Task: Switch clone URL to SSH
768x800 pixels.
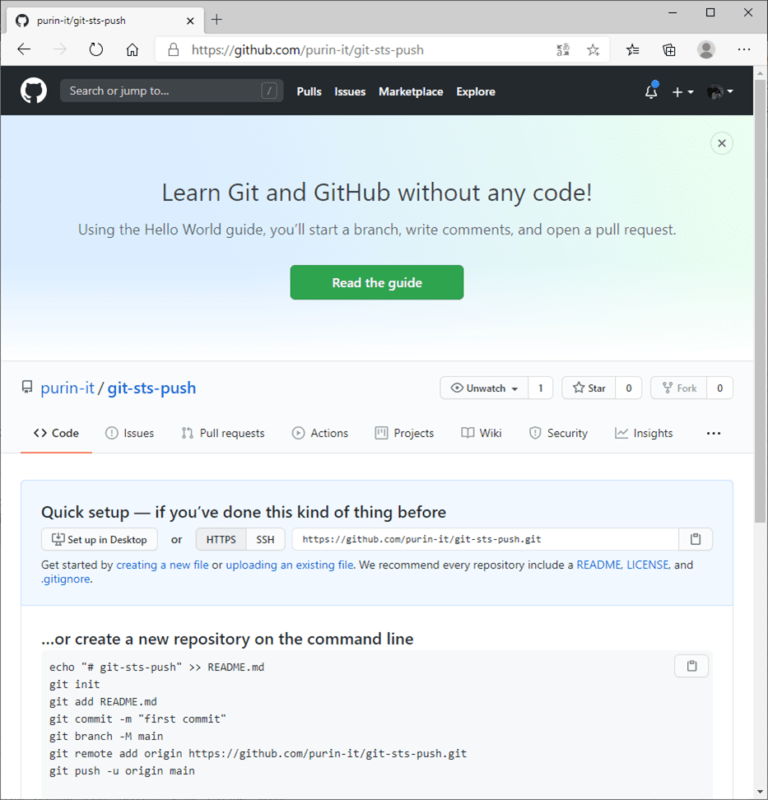Action: pyautogui.click(x=265, y=539)
